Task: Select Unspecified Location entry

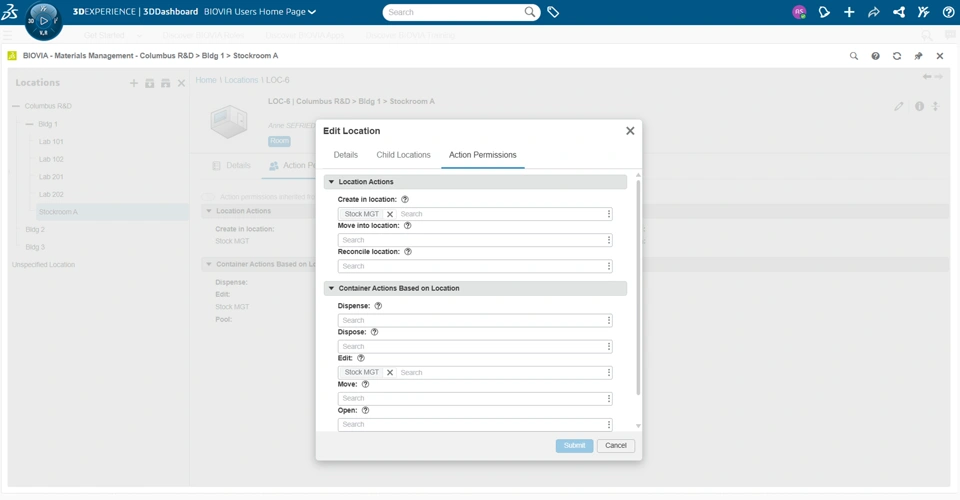Action: pos(43,265)
